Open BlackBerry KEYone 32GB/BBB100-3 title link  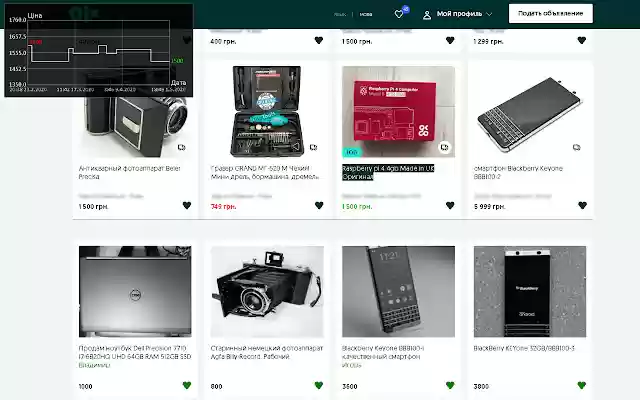click(x=524, y=348)
